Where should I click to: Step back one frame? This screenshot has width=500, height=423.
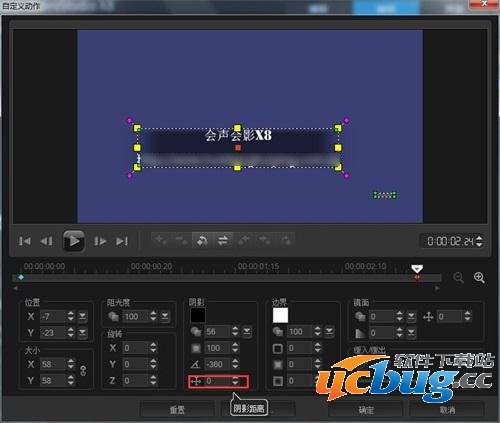point(46,241)
